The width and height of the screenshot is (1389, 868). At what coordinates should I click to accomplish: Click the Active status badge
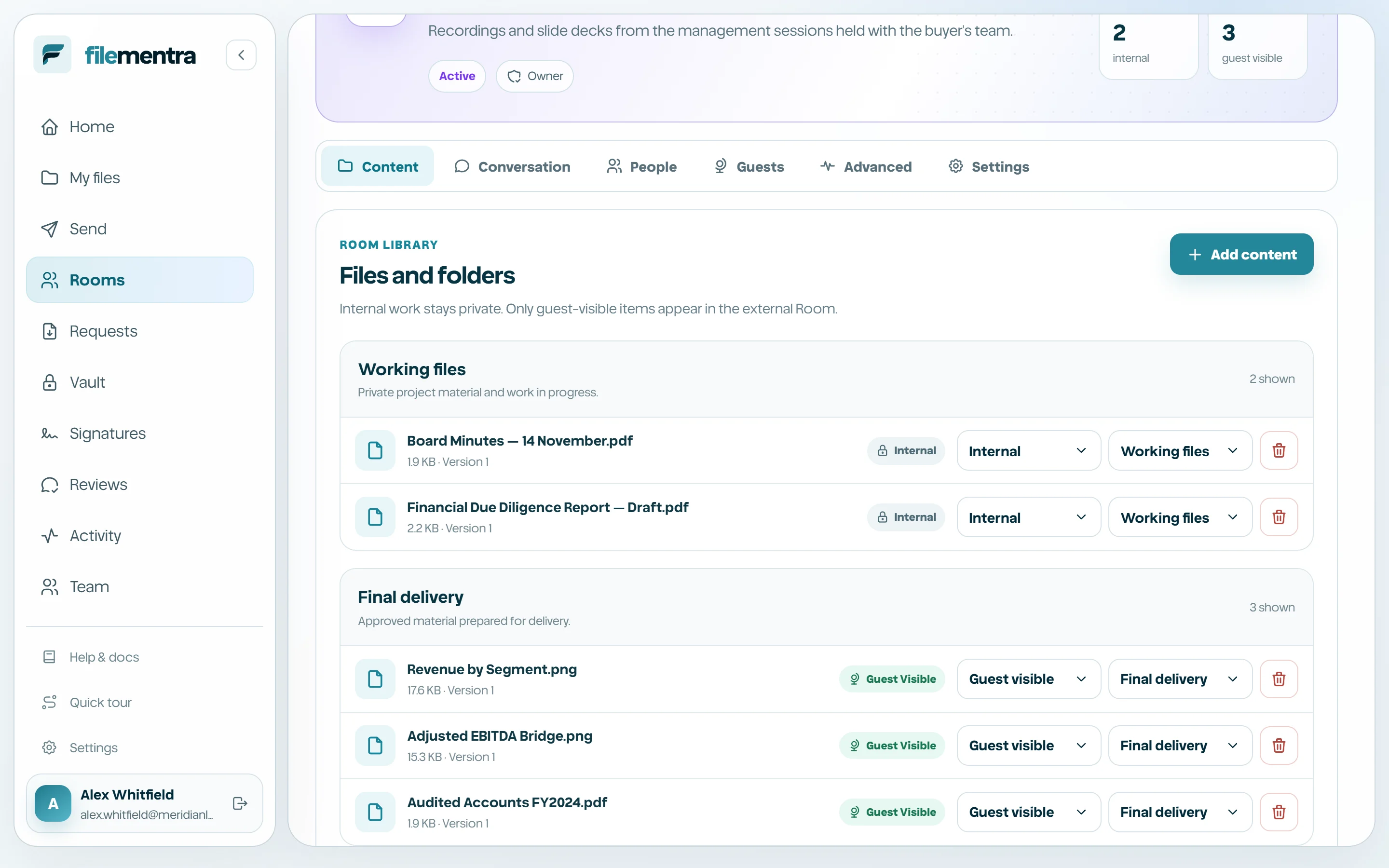click(457, 76)
